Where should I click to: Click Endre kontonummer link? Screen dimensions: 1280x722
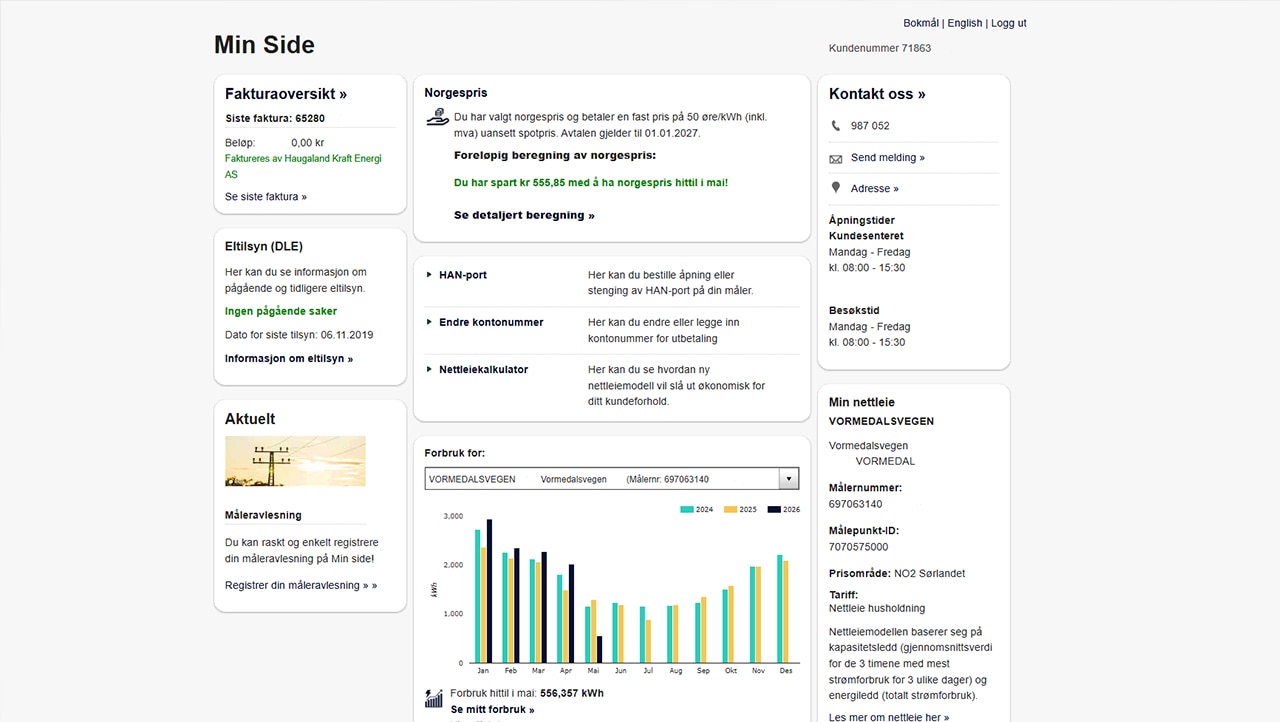491,322
